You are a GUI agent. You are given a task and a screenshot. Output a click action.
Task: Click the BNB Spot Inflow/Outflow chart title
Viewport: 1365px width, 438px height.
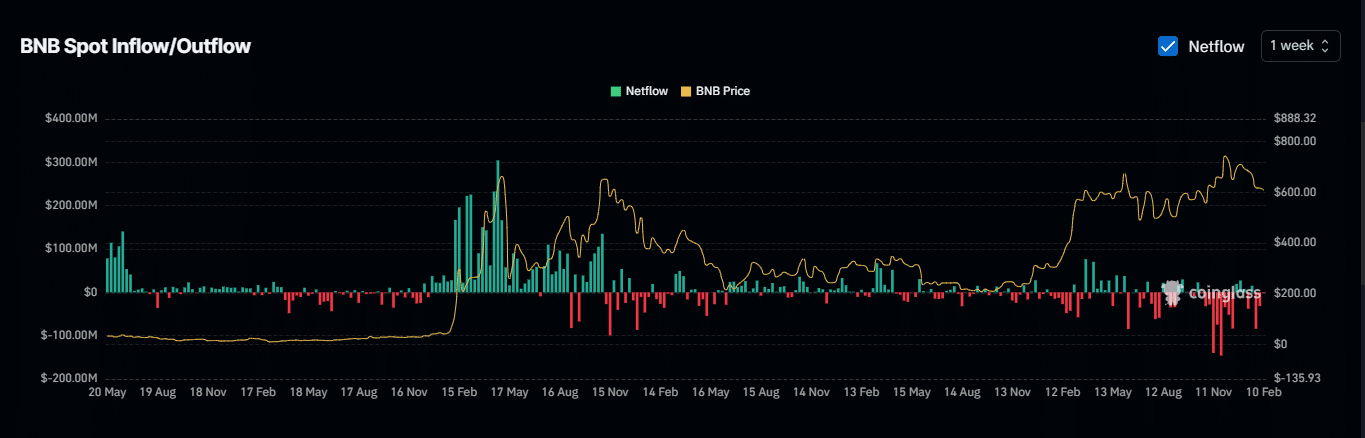[135, 46]
